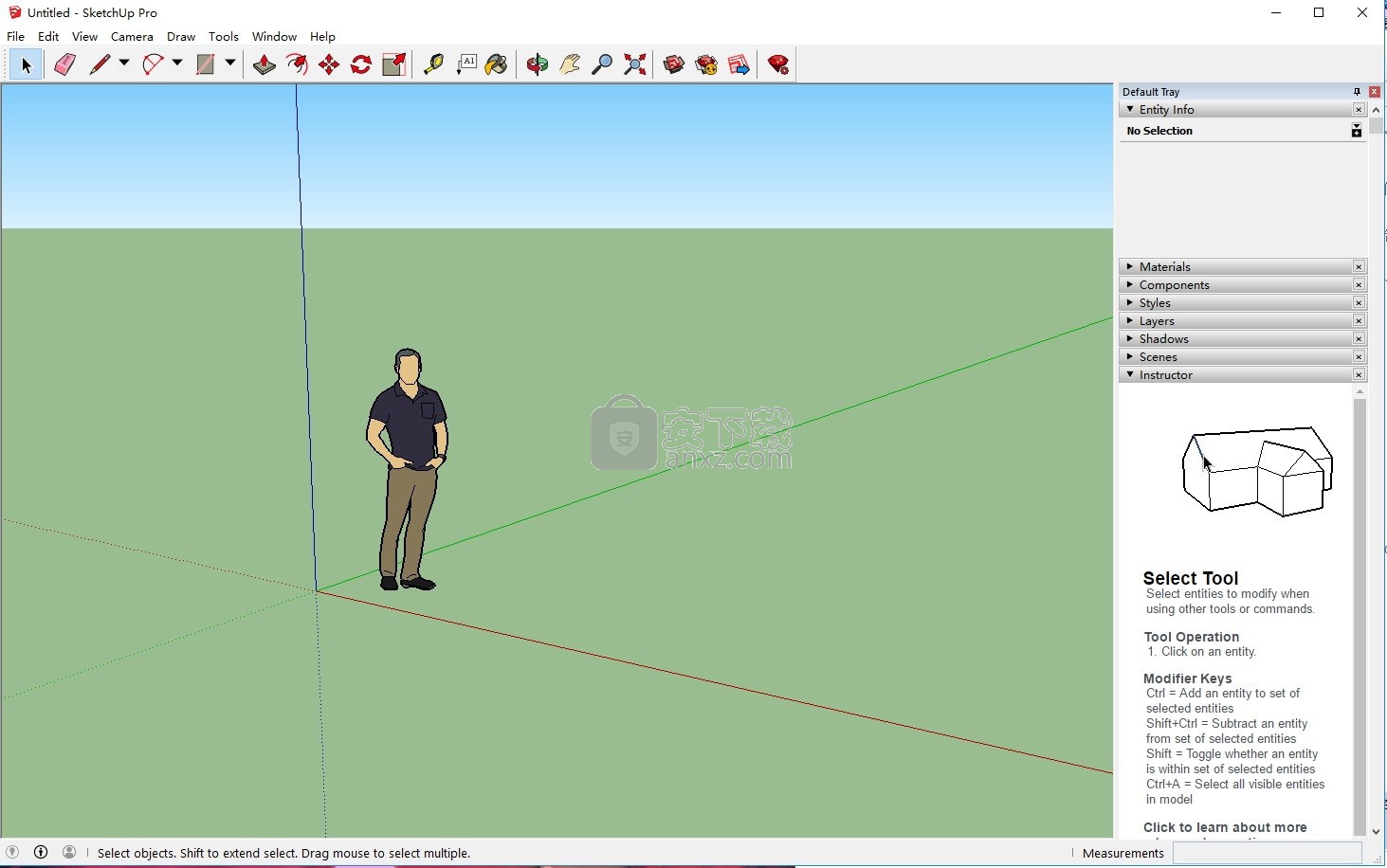Select the Push/Pull tool
1387x868 pixels.
coord(265,64)
